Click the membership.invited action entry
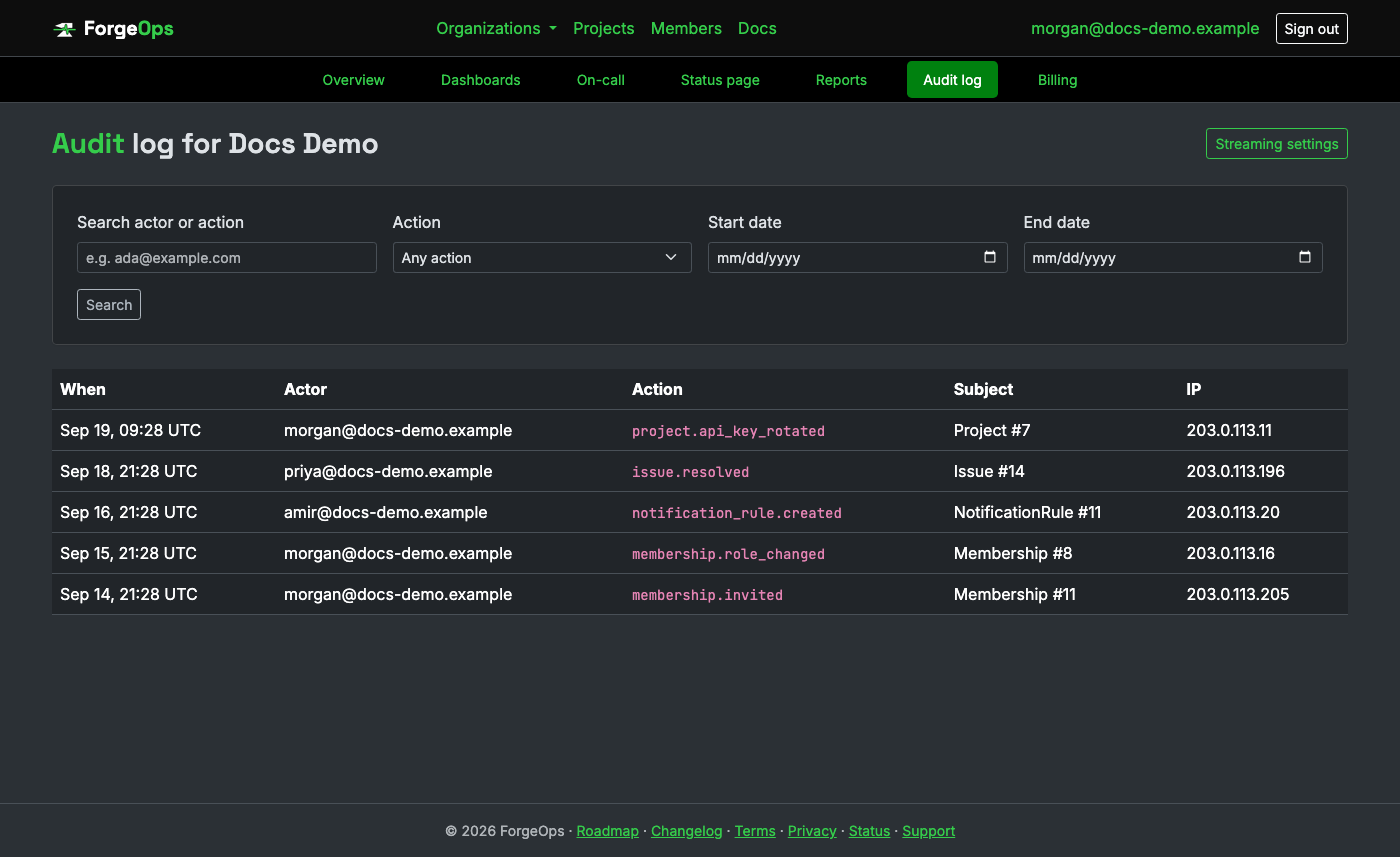 707,595
